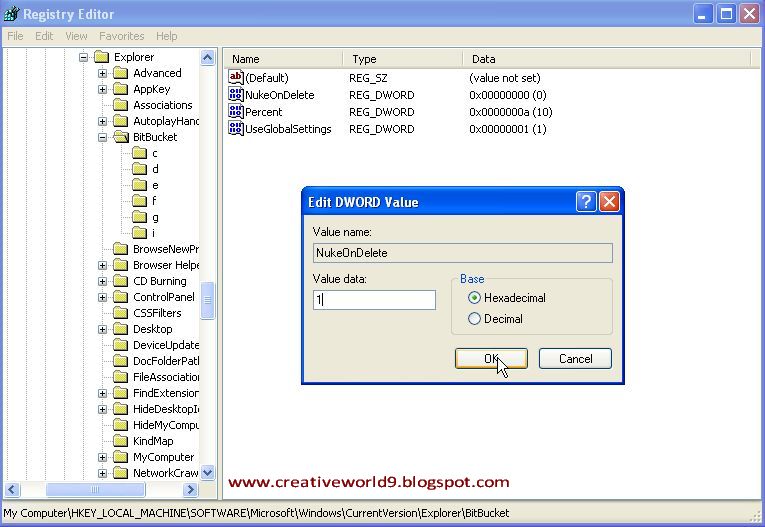Click folder icon of subkey c
This screenshot has height=527, width=765.
140,153
